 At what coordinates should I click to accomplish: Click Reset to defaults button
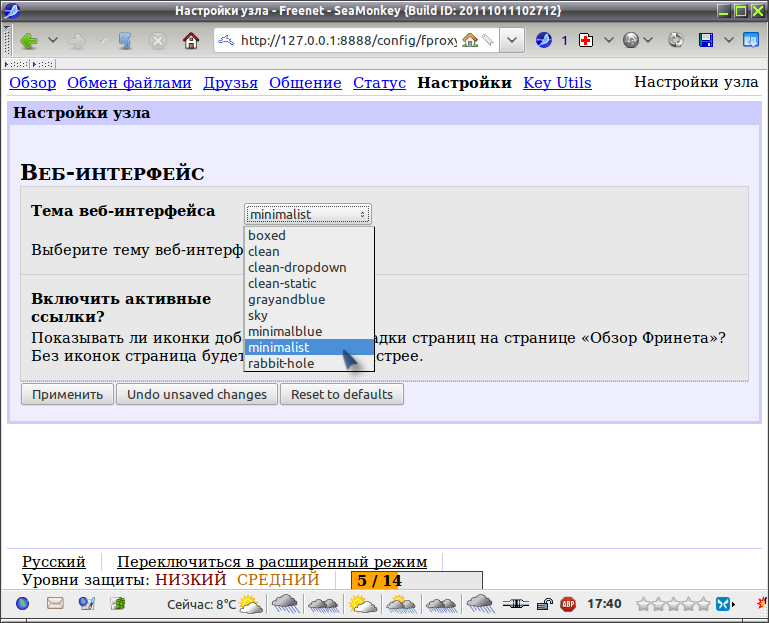(x=342, y=394)
